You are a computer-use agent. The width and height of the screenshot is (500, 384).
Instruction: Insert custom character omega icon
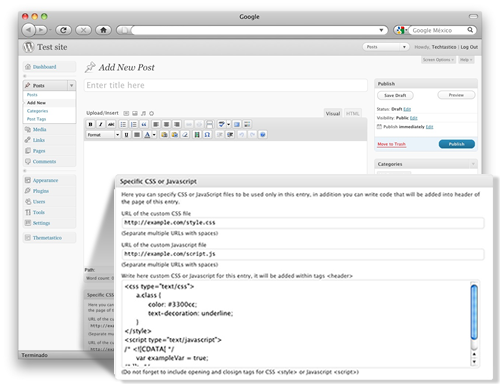(x=207, y=135)
